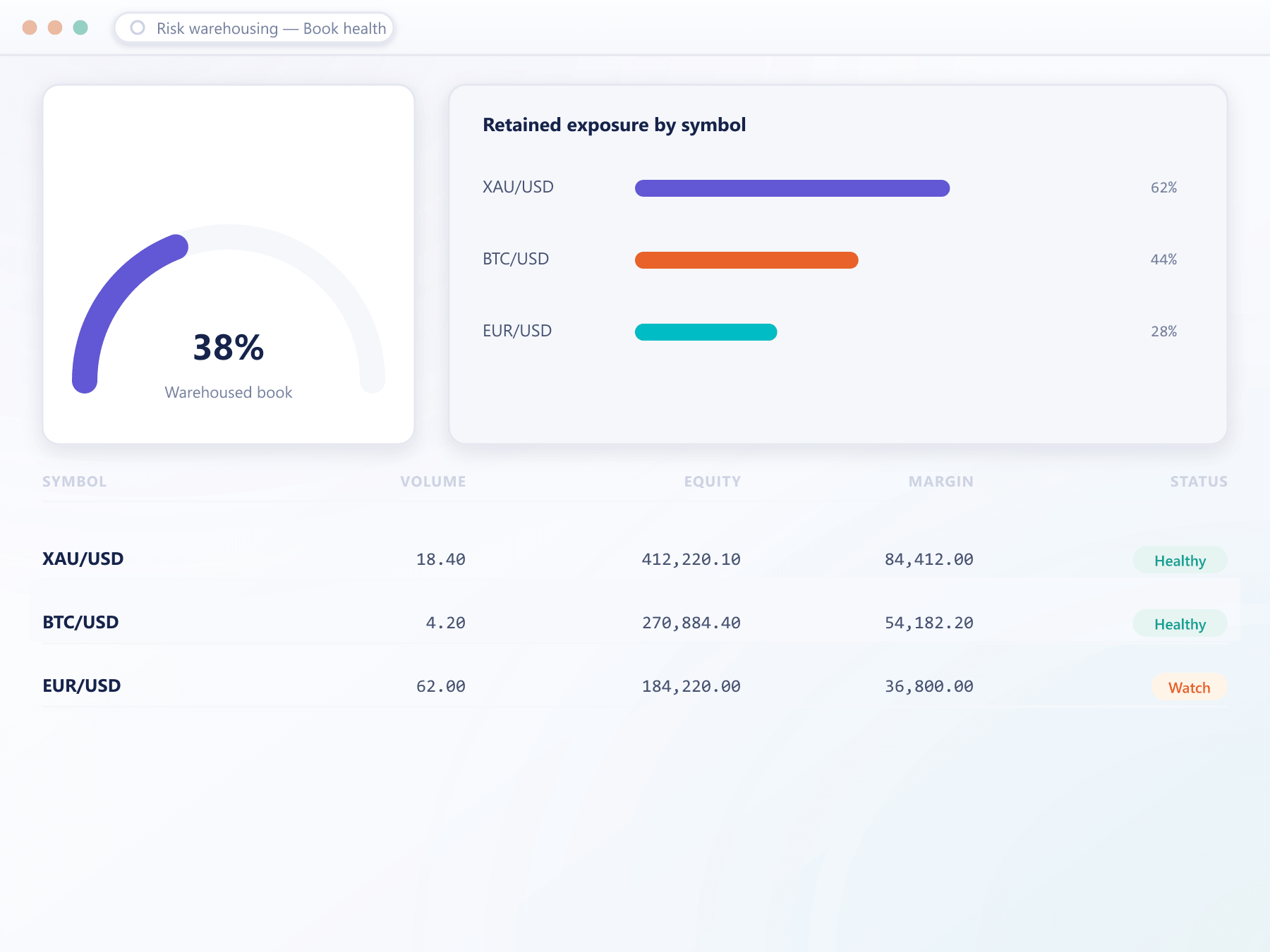Screen dimensions: 1270x952
Task: Select the BTC/USD symbol in the table
Action: point(80,622)
